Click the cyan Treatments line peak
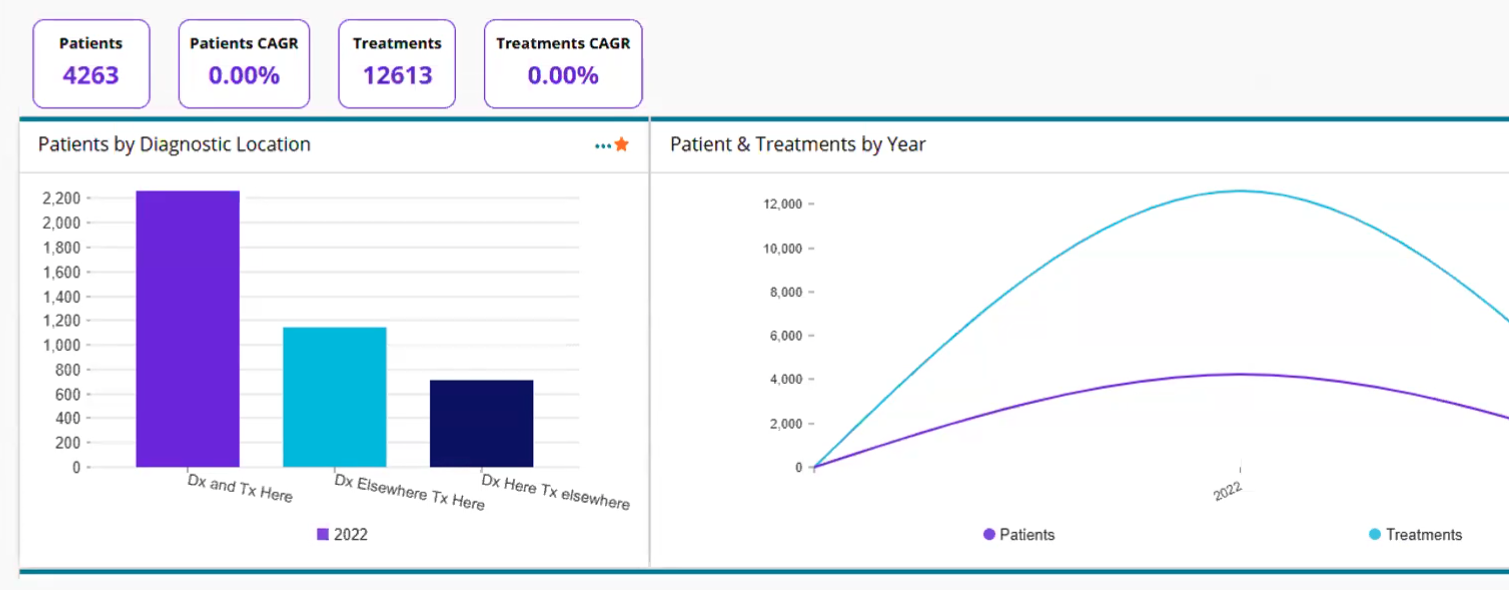The image size is (1509, 590). 1241,191
